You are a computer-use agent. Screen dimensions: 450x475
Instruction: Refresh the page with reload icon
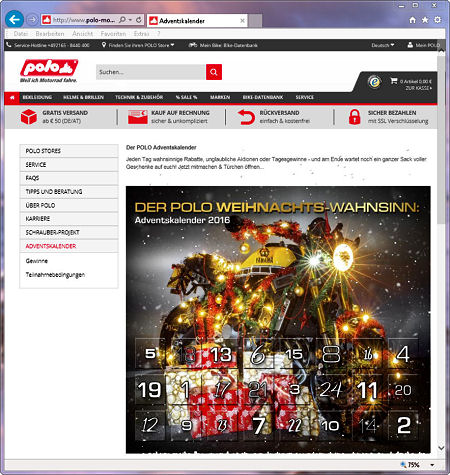point(139,20)
